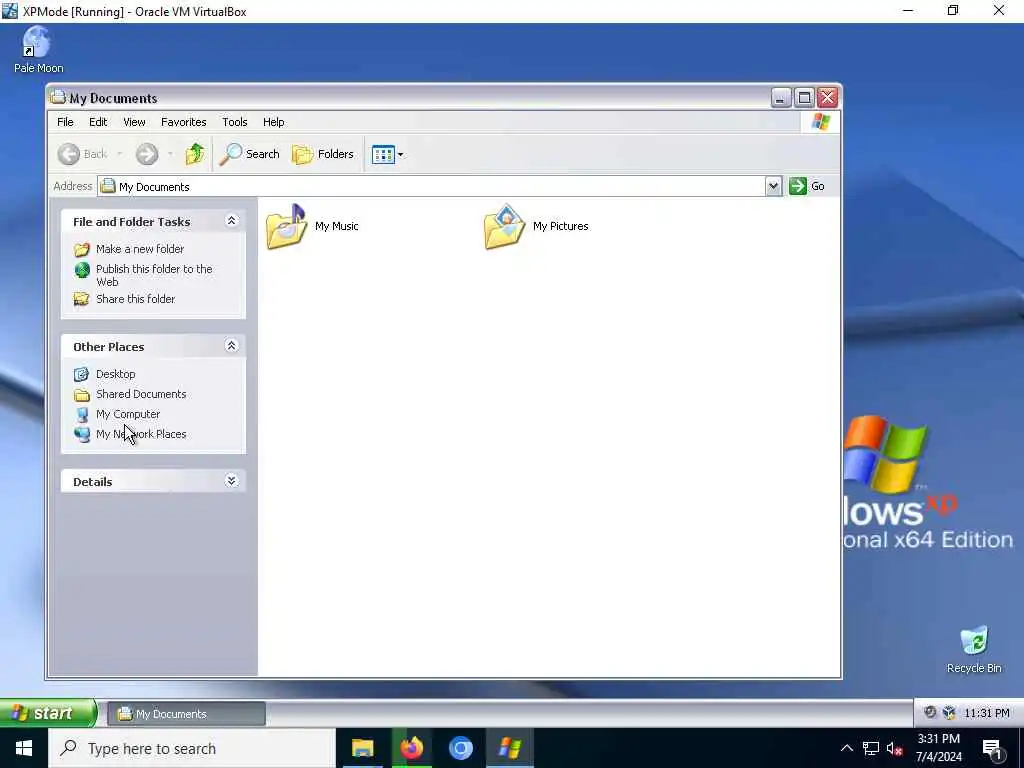Click the Type here to search box
The image size is (1024, 768).
192,748
